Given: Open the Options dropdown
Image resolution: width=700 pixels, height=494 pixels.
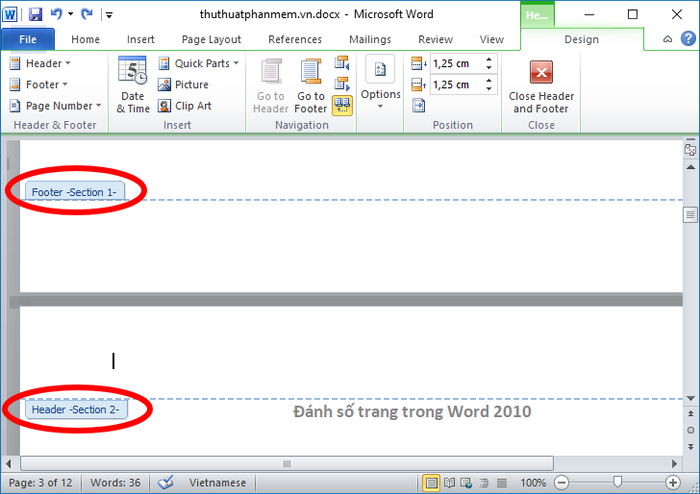Looking at the screenshot, I should pyautogui.click(x=380, y=83).
